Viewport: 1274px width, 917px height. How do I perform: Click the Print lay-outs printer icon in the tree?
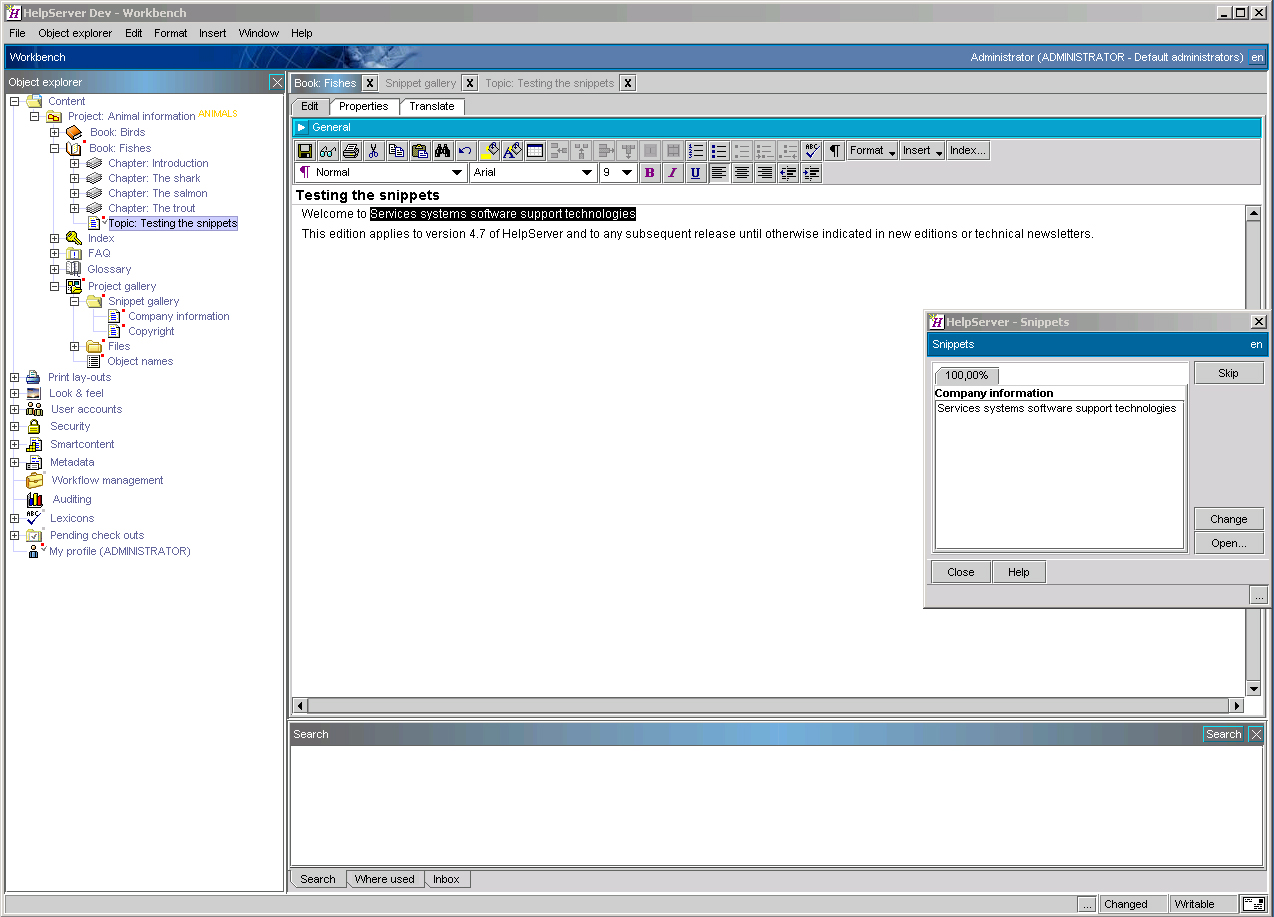[33, 377]
